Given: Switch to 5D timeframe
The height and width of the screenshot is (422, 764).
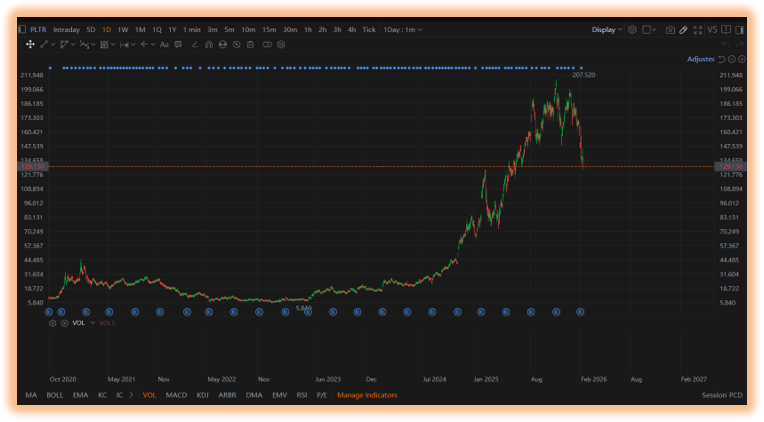Looking at the screenshot, I should (x=91, y=30).
